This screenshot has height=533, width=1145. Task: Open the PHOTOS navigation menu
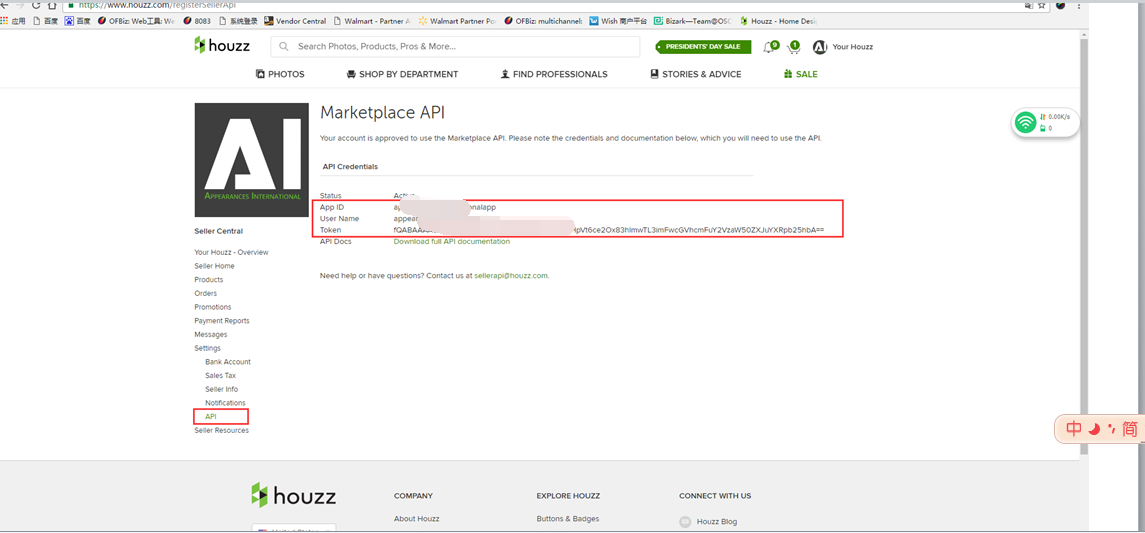click(x=280, y=74)
